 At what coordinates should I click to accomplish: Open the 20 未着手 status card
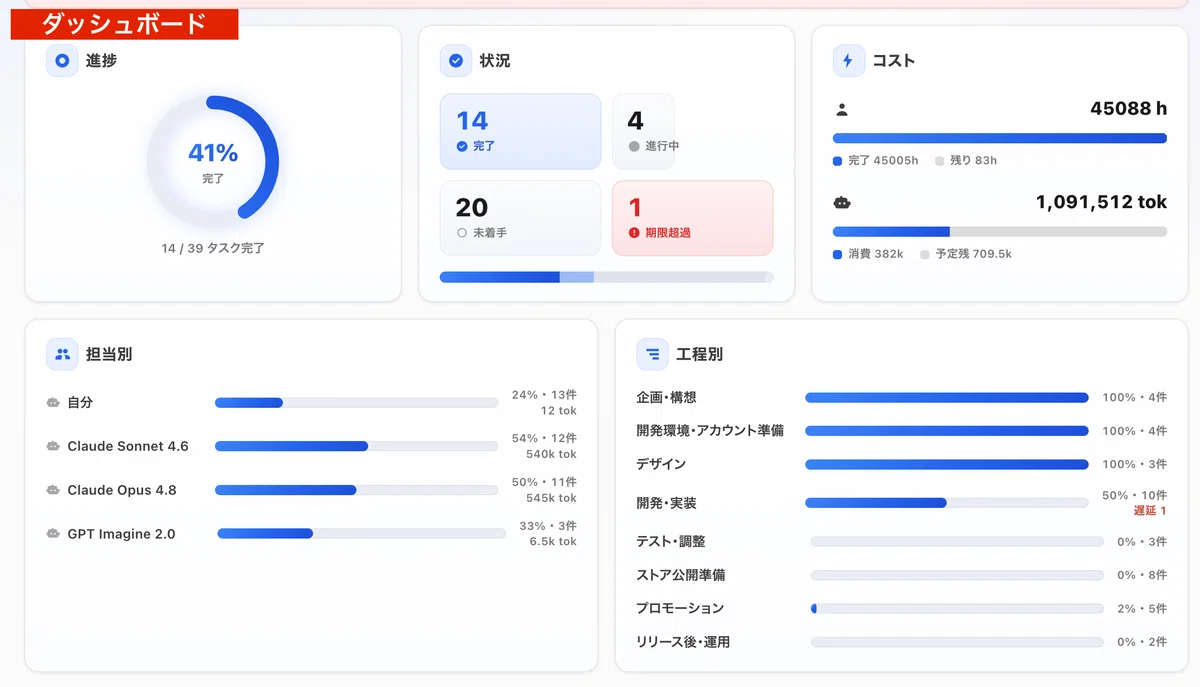(x=521, y=218)
